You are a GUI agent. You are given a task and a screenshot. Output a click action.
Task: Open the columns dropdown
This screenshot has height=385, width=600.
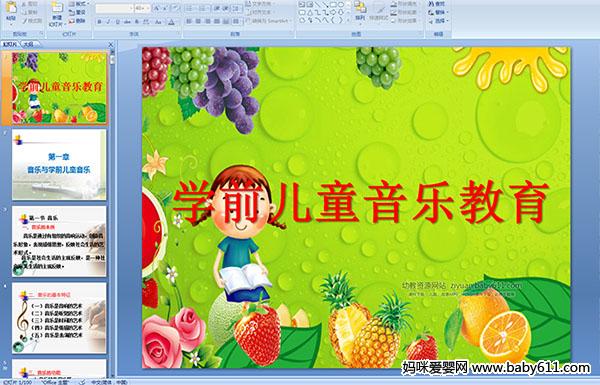click(236, 21)
